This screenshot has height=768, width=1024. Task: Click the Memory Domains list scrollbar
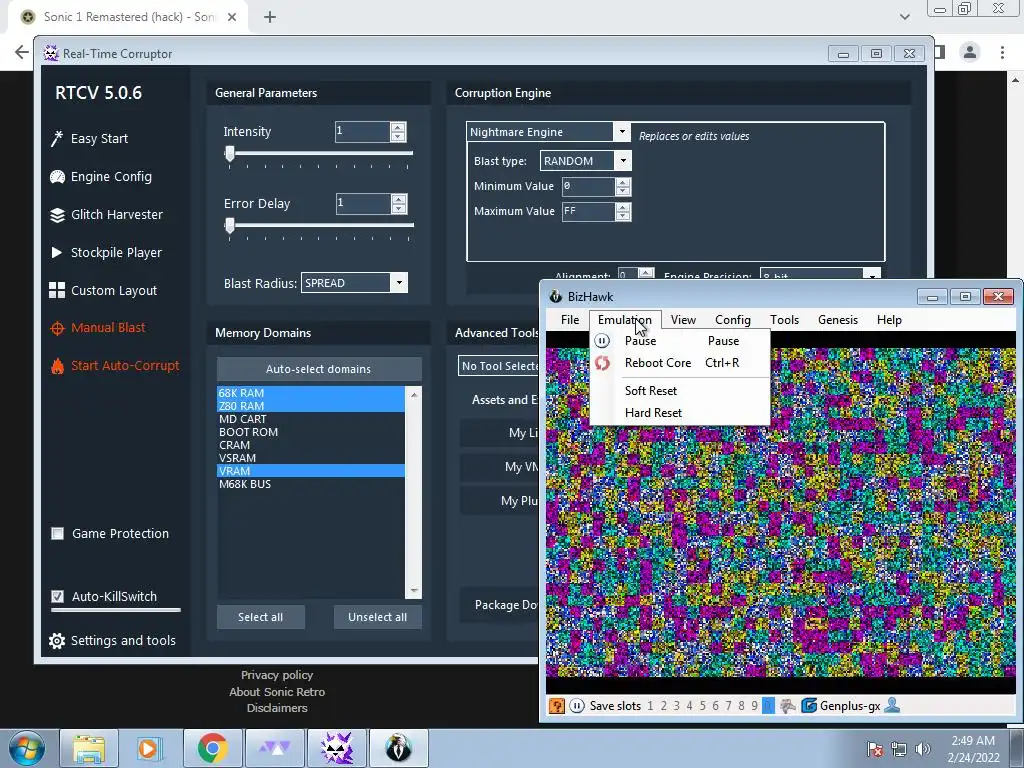[413, 492]
